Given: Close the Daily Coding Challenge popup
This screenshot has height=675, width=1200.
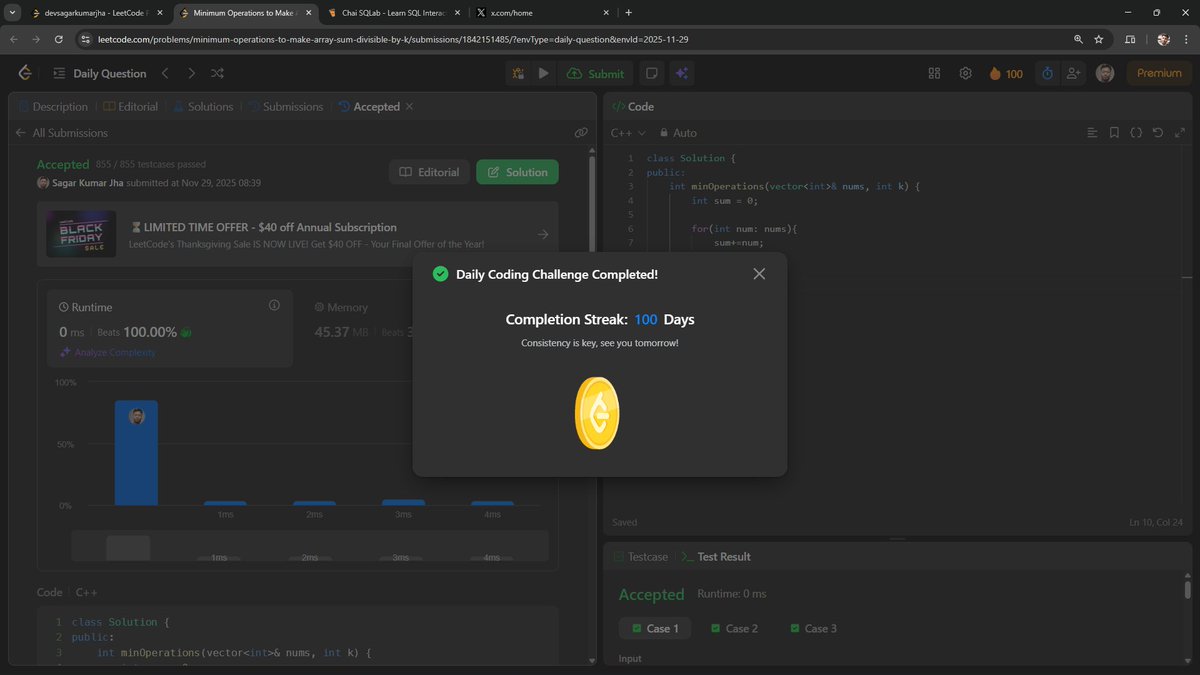Looking at the screenshot, I should point(759,274).
